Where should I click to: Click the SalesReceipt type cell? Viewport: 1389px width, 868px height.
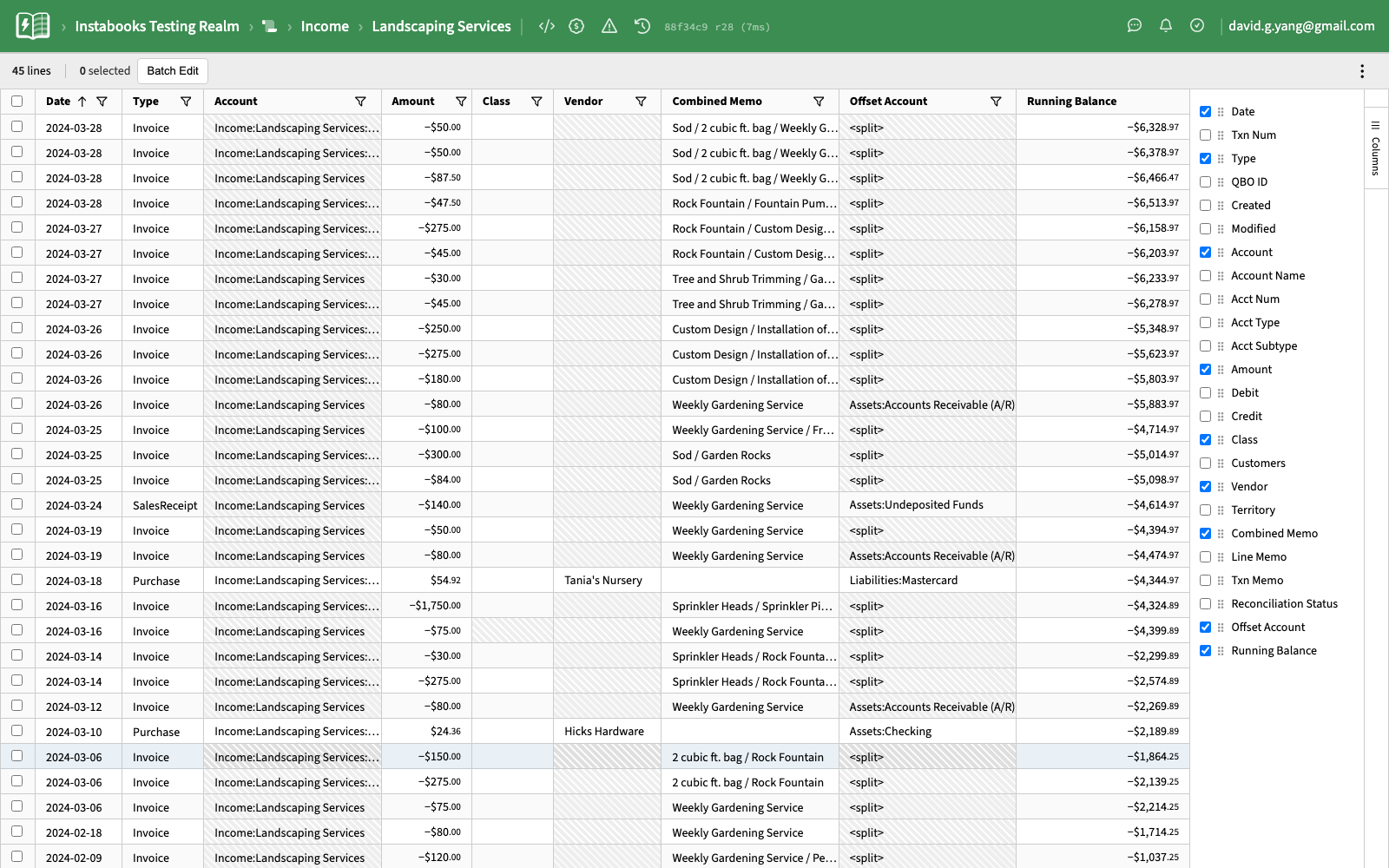pyautogui.click(x=163, y=505)
